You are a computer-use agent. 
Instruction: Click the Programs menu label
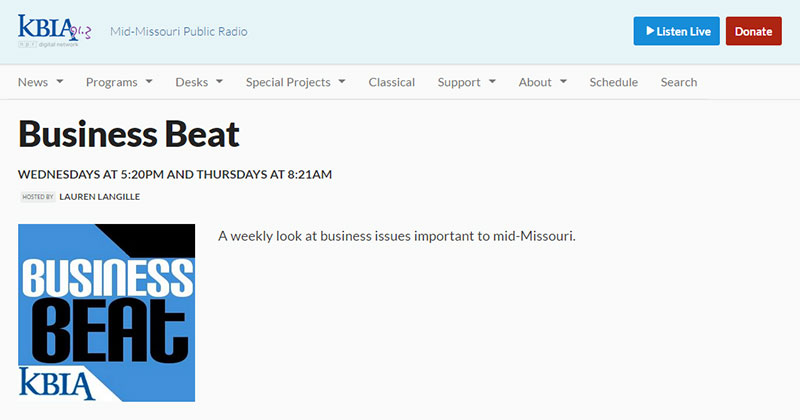tap(110, 82)
